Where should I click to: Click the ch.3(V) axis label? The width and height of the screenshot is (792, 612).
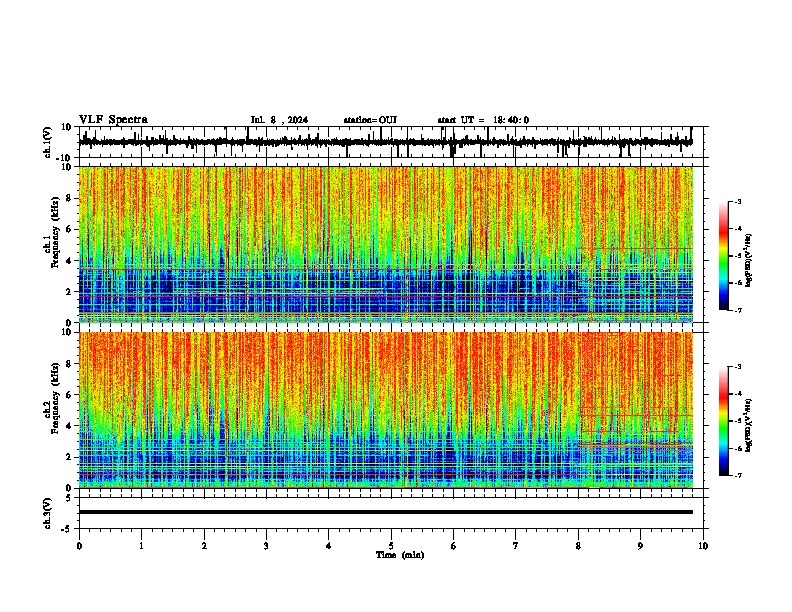tap(48, 514)
